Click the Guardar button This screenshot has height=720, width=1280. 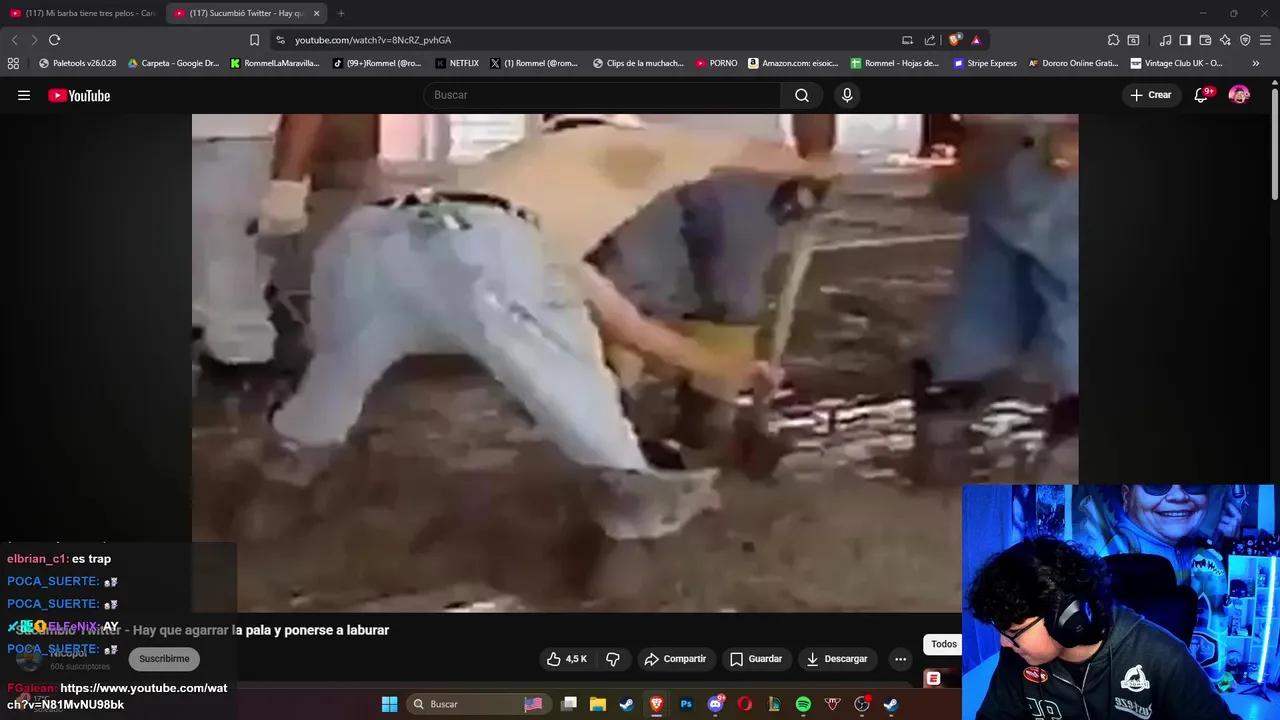[x=756, y=659]
